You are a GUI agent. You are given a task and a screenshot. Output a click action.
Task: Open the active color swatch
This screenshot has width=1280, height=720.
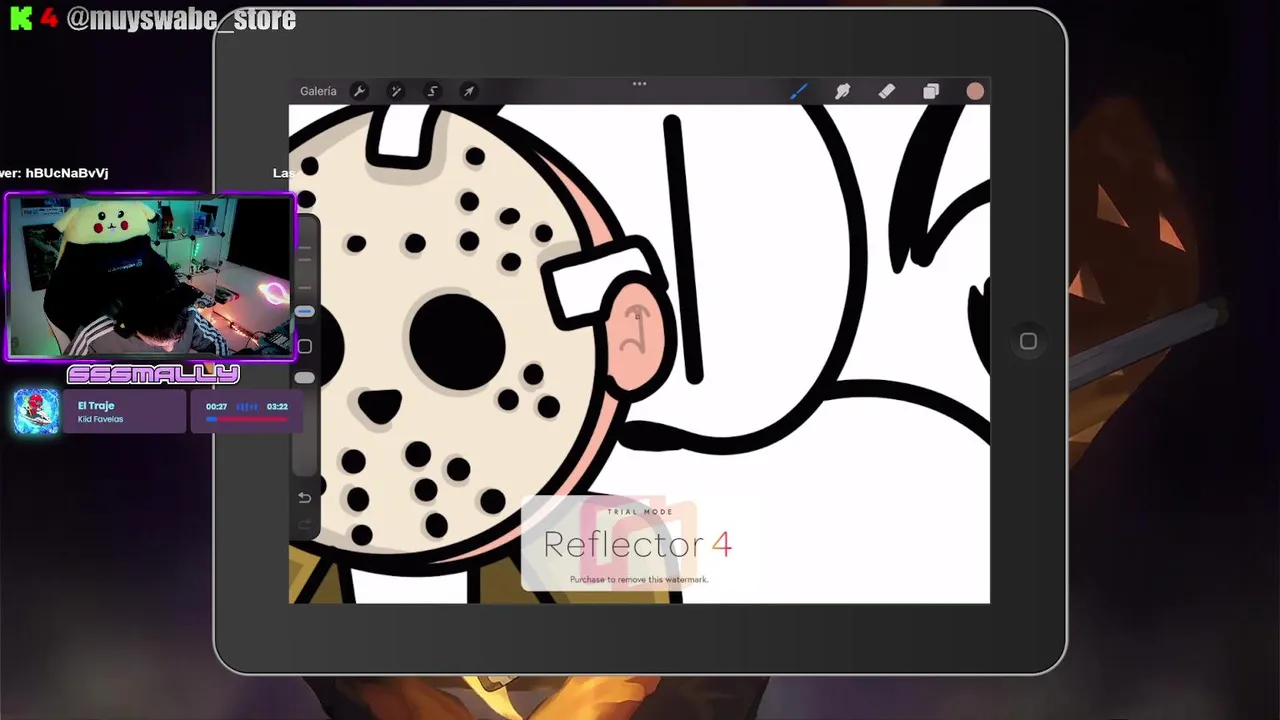pos(975,92)
